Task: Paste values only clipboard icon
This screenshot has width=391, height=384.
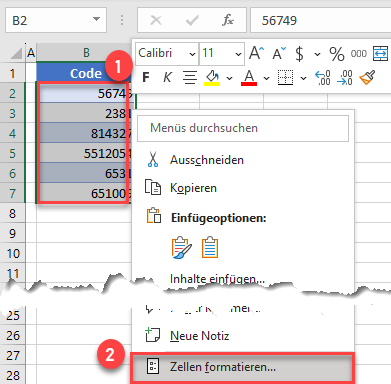Action: click(210, 247)
